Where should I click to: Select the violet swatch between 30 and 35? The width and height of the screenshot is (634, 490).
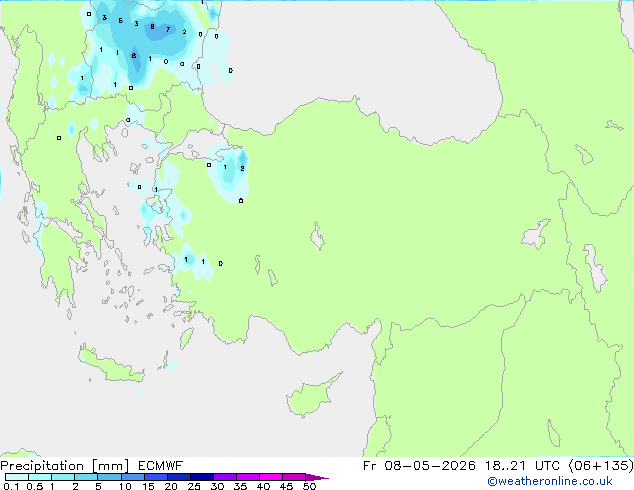(225, 477)
